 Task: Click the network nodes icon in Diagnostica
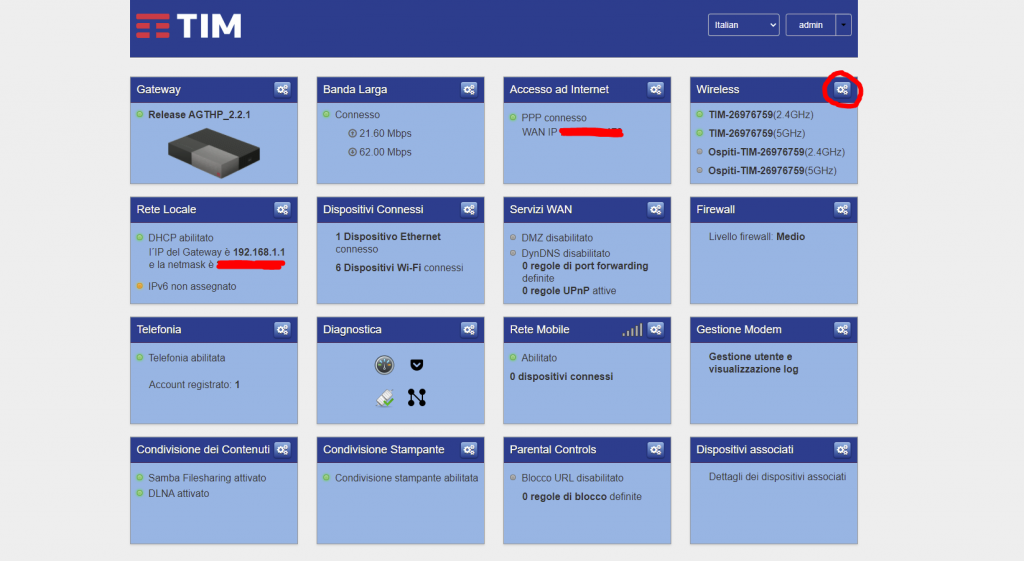pyautogui.click(x=417, y=397)
